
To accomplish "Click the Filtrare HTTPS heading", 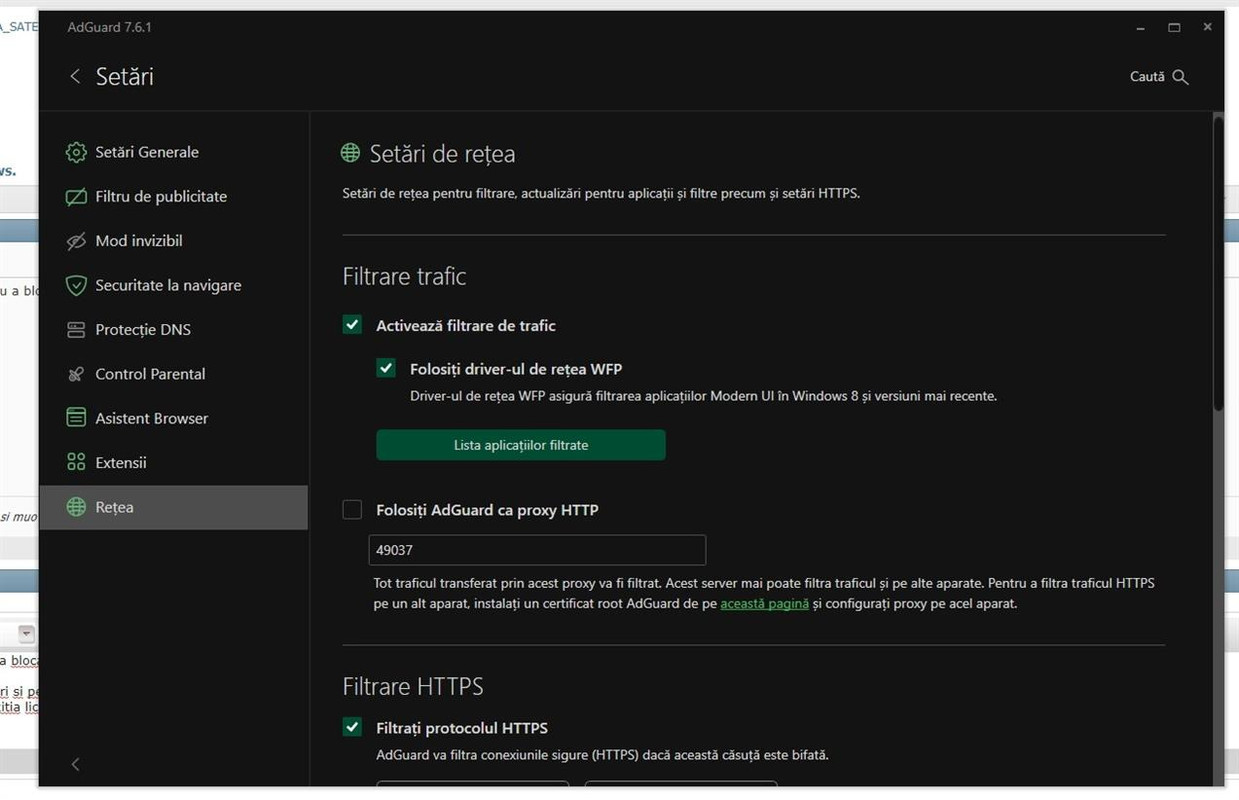I will pyautogui.click(x=413, y=686).
